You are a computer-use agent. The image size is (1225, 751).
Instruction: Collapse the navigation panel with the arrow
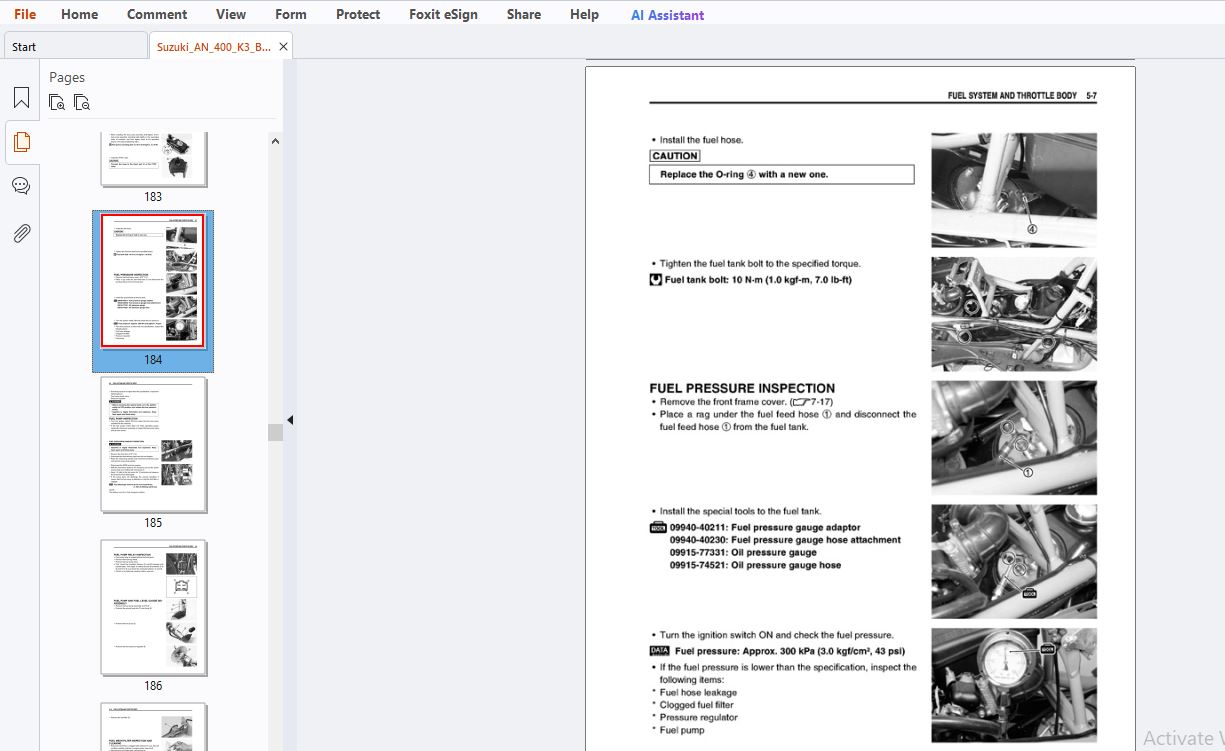[290, 420]
